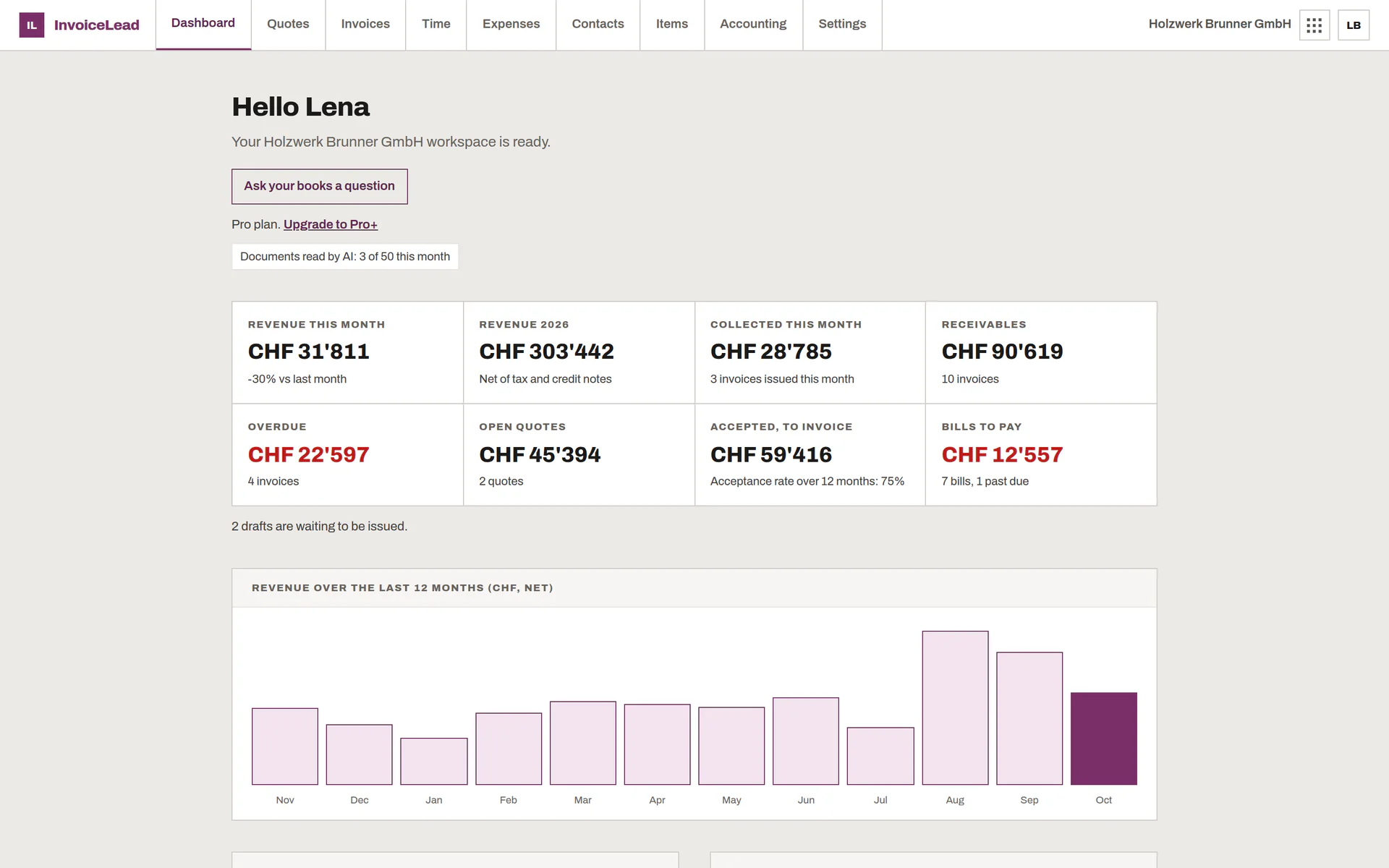This screenshot has height=868, width=1389.
Task: Click the May revenue bar
Action: pyautogui.click(x=731, y=746)
